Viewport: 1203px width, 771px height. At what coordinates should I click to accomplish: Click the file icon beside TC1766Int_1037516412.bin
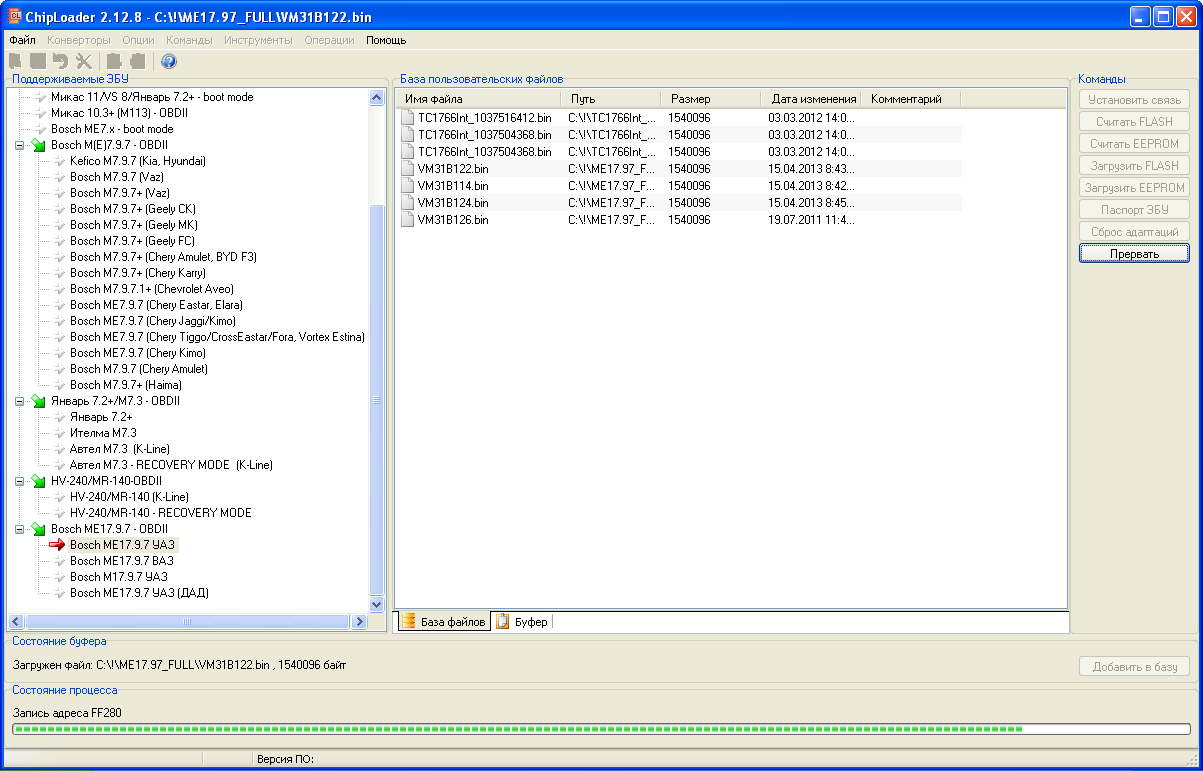407,117
